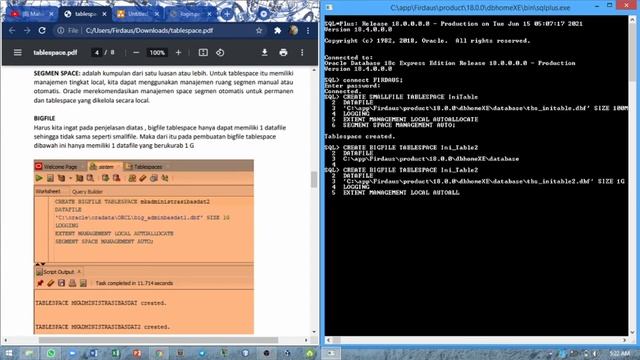This screenshot has width=640, height=360.
Task: Click the fit to page icon
Action: [203, 53]
